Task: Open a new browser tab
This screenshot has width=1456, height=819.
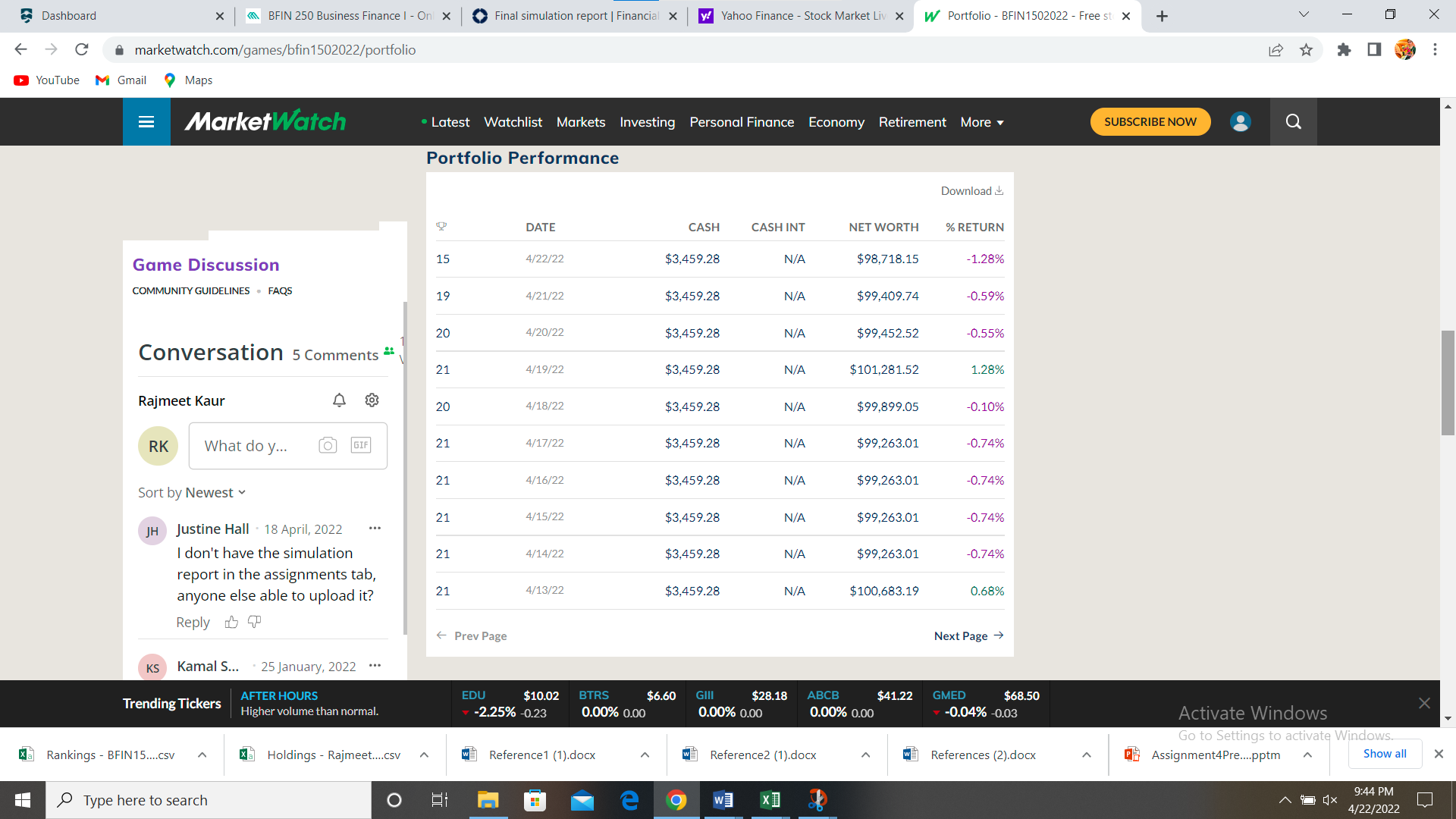Action: 1162,16
